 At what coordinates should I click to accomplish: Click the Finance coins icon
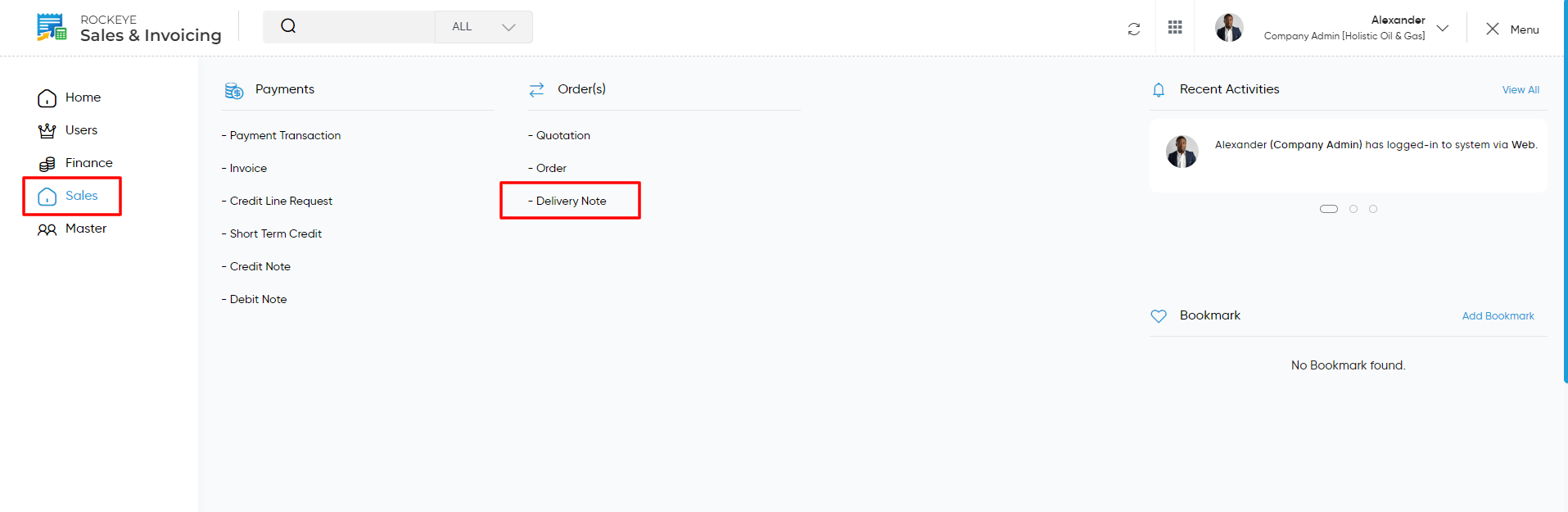tap(47, 163)
